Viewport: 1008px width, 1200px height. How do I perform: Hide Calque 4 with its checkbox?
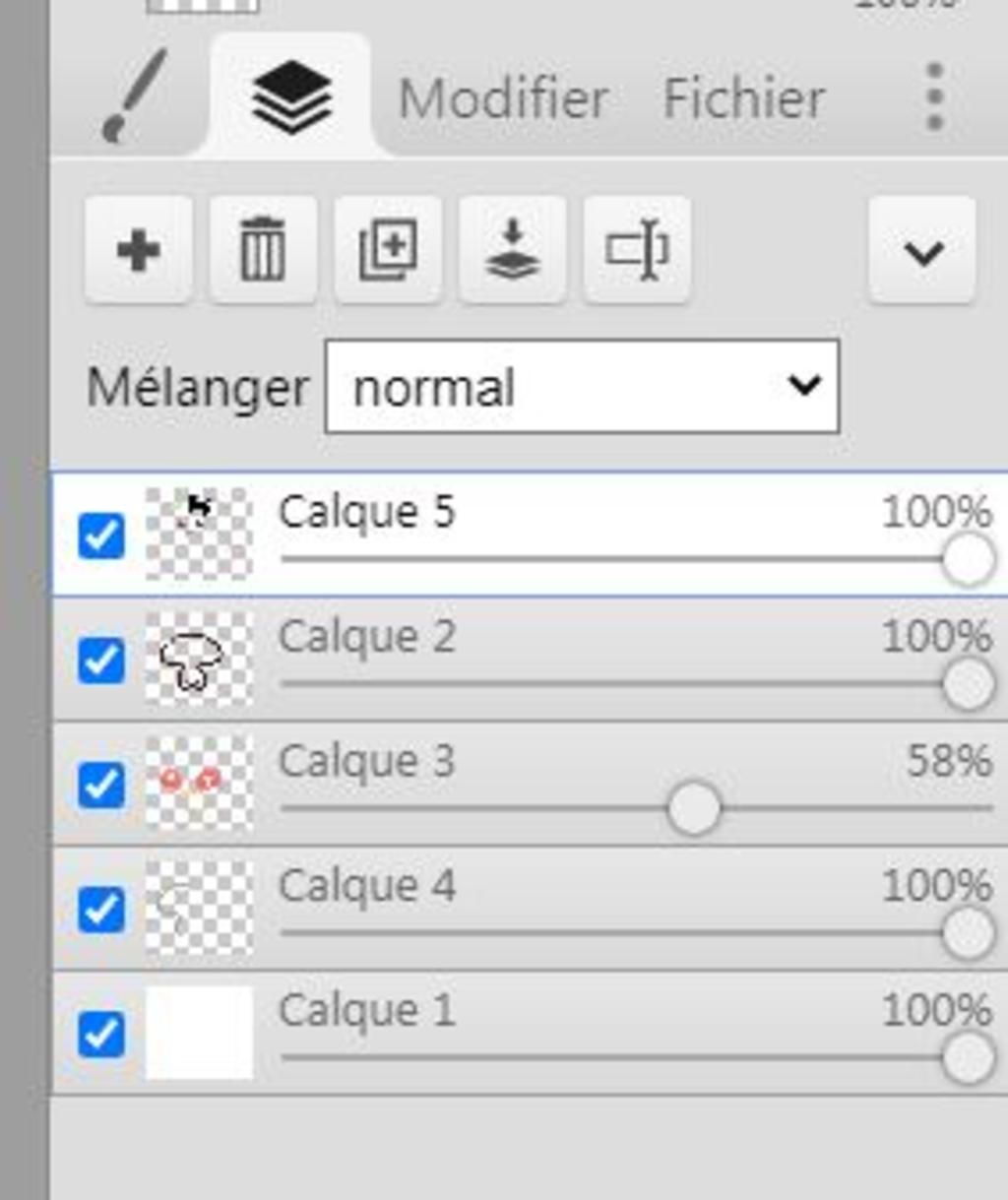click(101, 910)
